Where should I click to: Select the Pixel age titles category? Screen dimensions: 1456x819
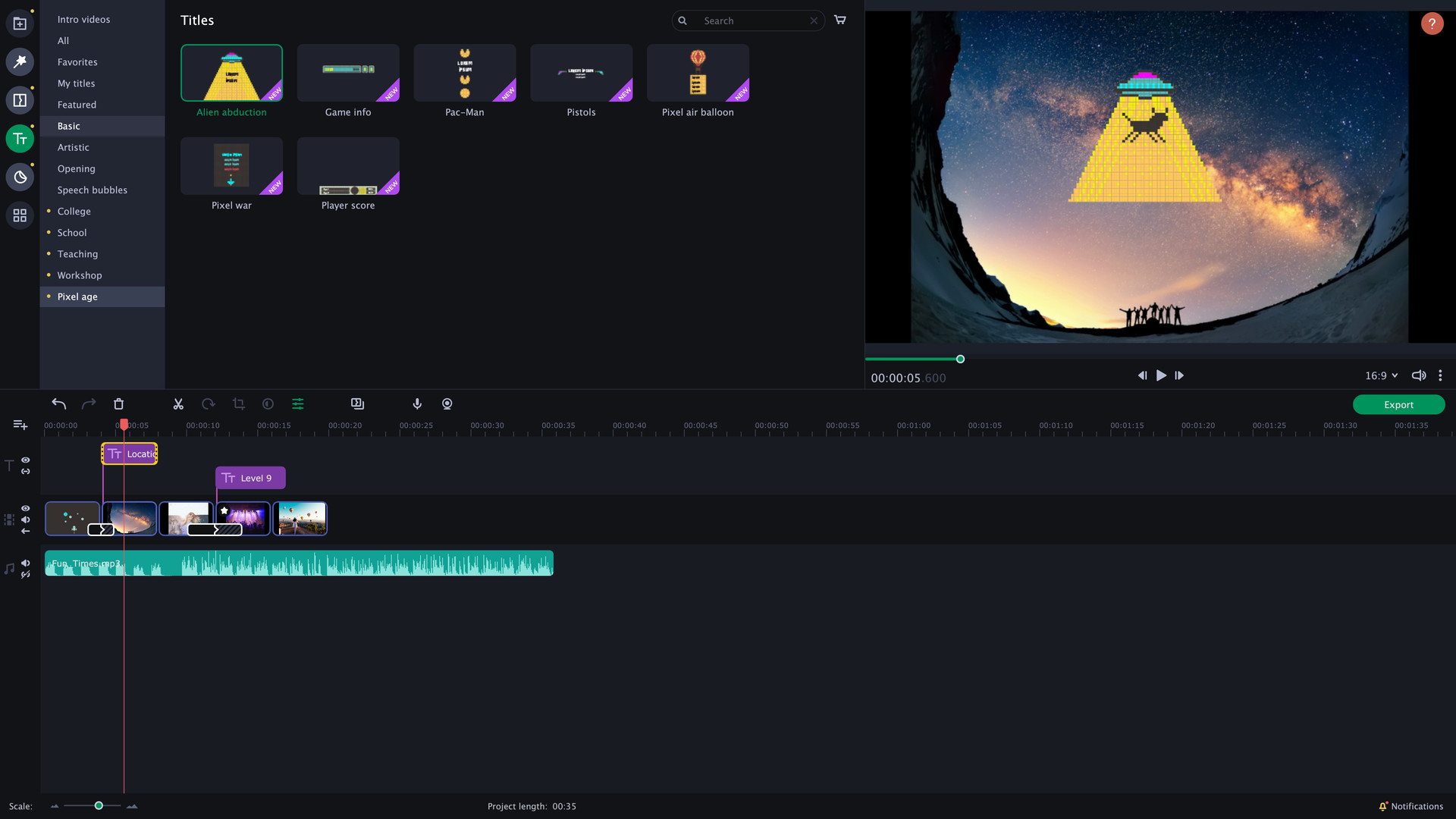click(x=77, y=297)
